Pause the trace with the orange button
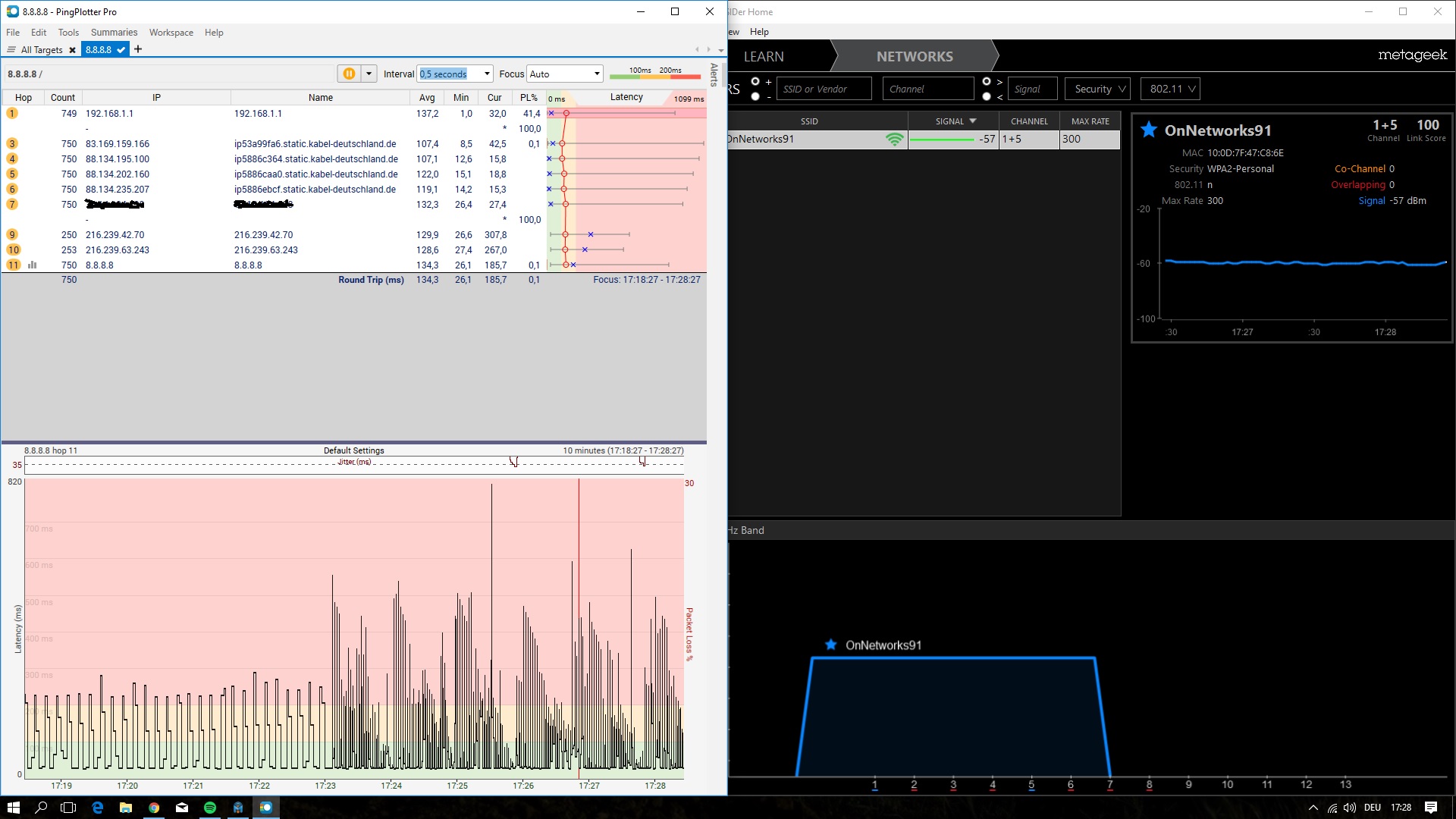Viewport: 1456px width, 819px height. point(349,74)
